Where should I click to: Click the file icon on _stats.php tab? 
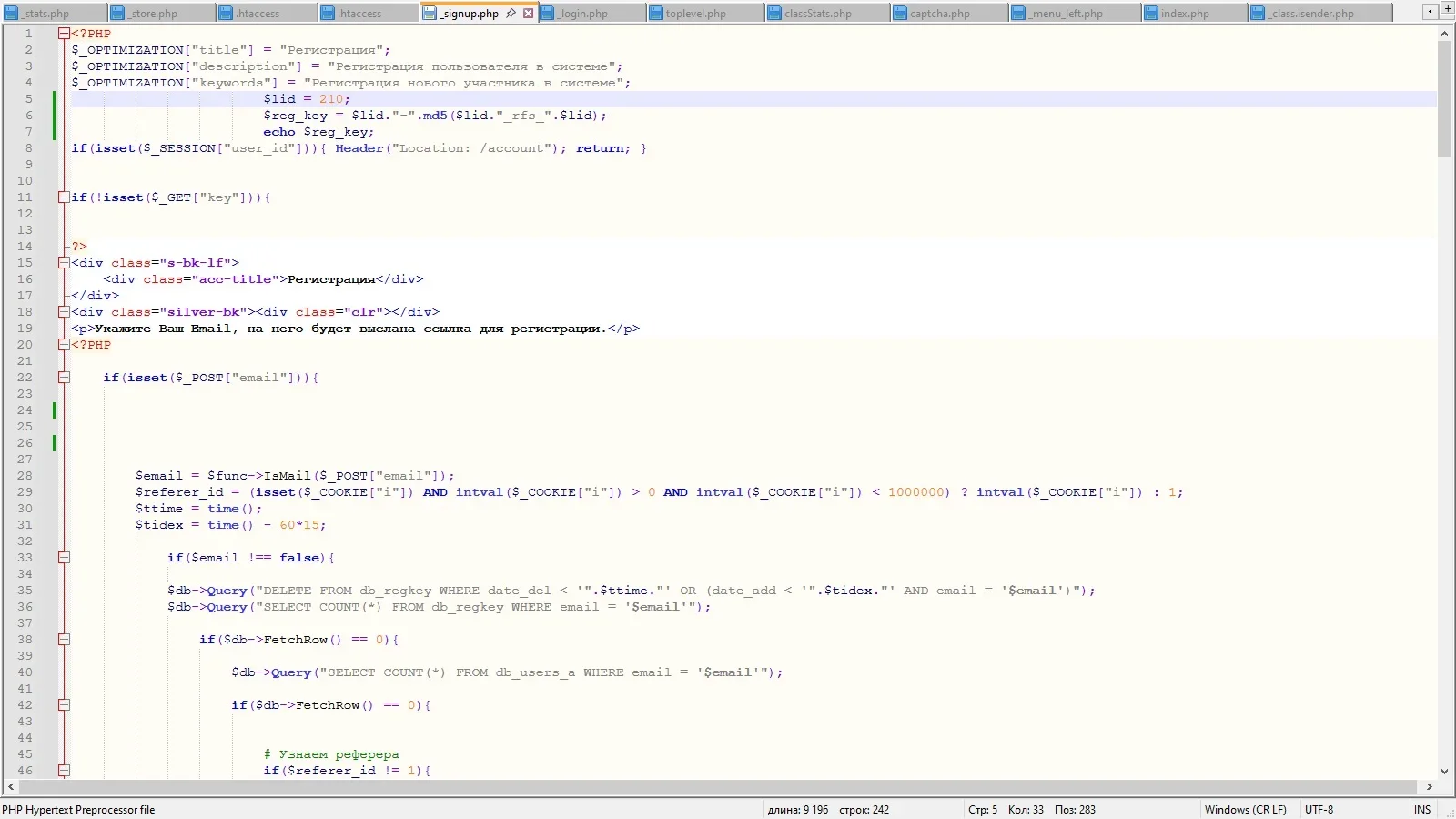pyautogui.click(x=11, y=14)
